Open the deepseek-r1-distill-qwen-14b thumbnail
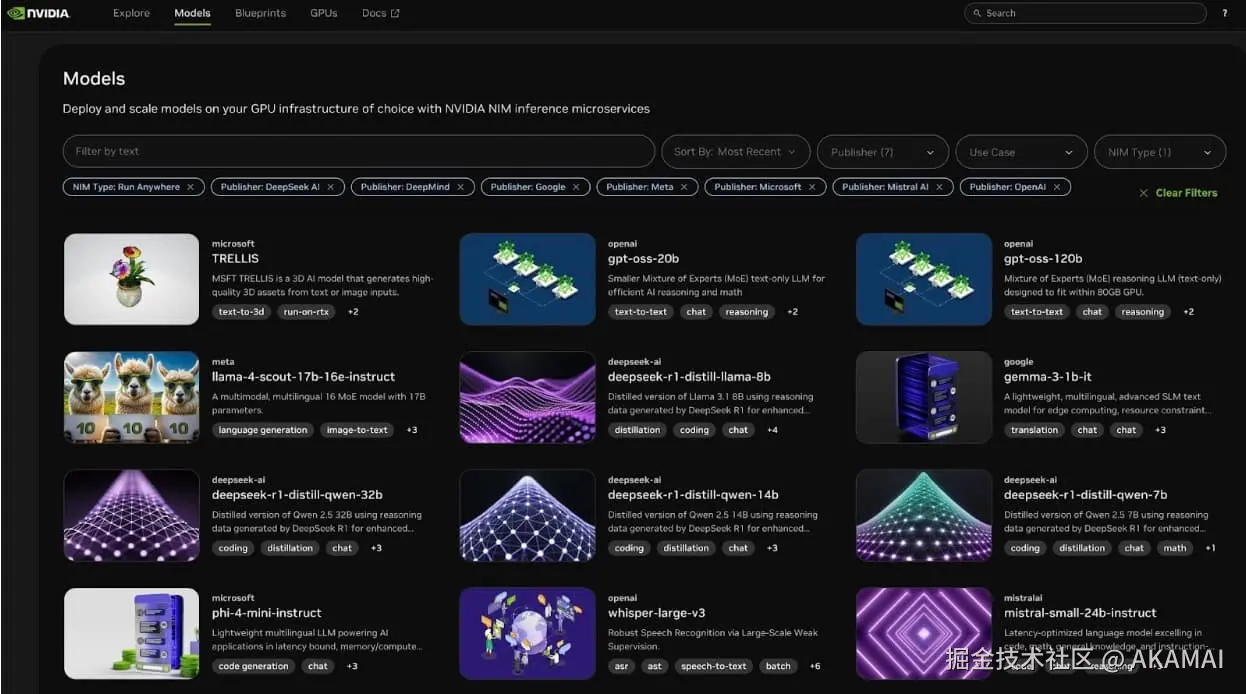The width and height of the screenshot is (1246, 694). click(x=527, y=515)
